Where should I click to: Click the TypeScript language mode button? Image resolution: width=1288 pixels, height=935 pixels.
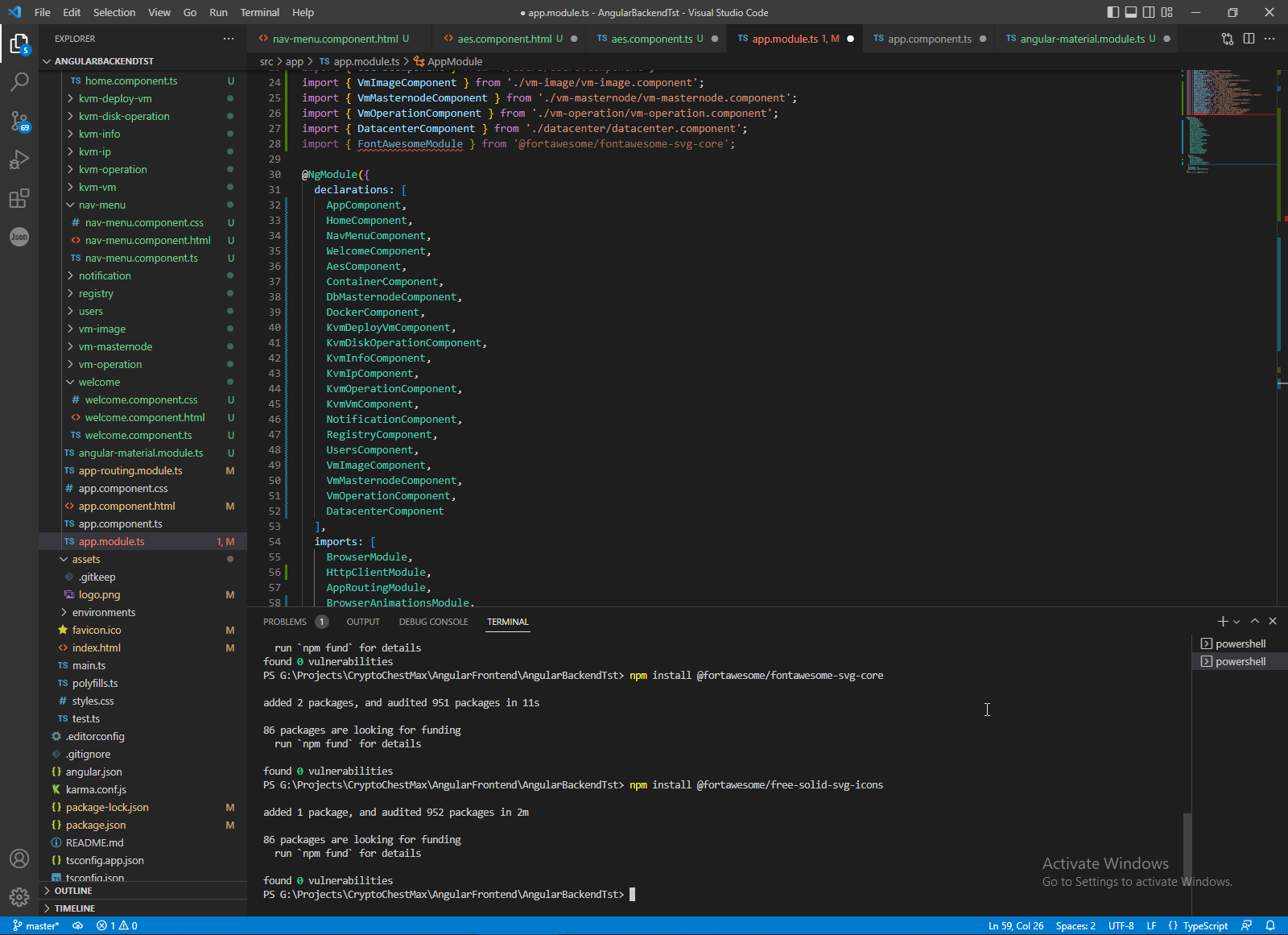(1204, 926)
